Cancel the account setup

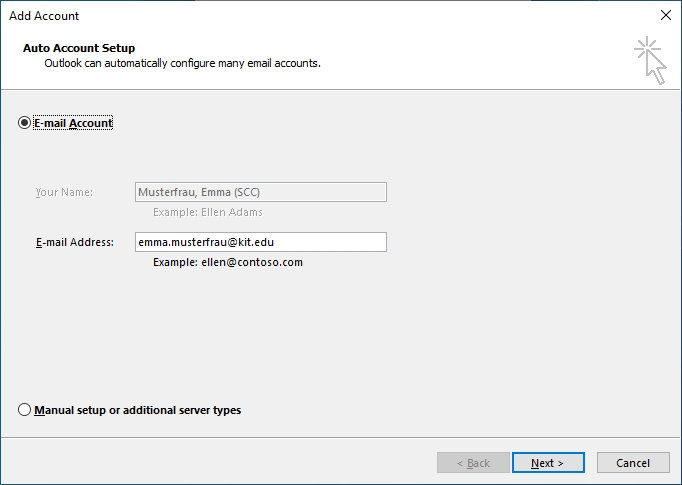(633, 463)
